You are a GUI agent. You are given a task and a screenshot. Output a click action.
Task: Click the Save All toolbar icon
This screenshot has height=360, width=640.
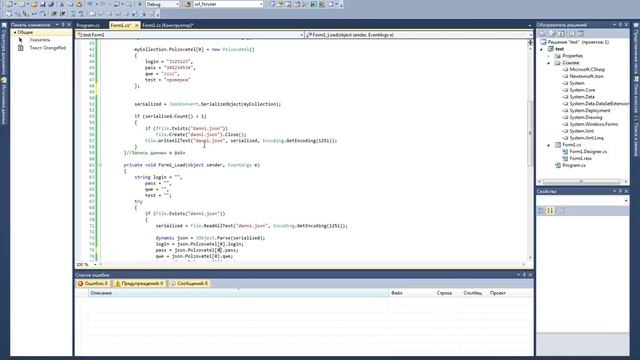point(51,4)
